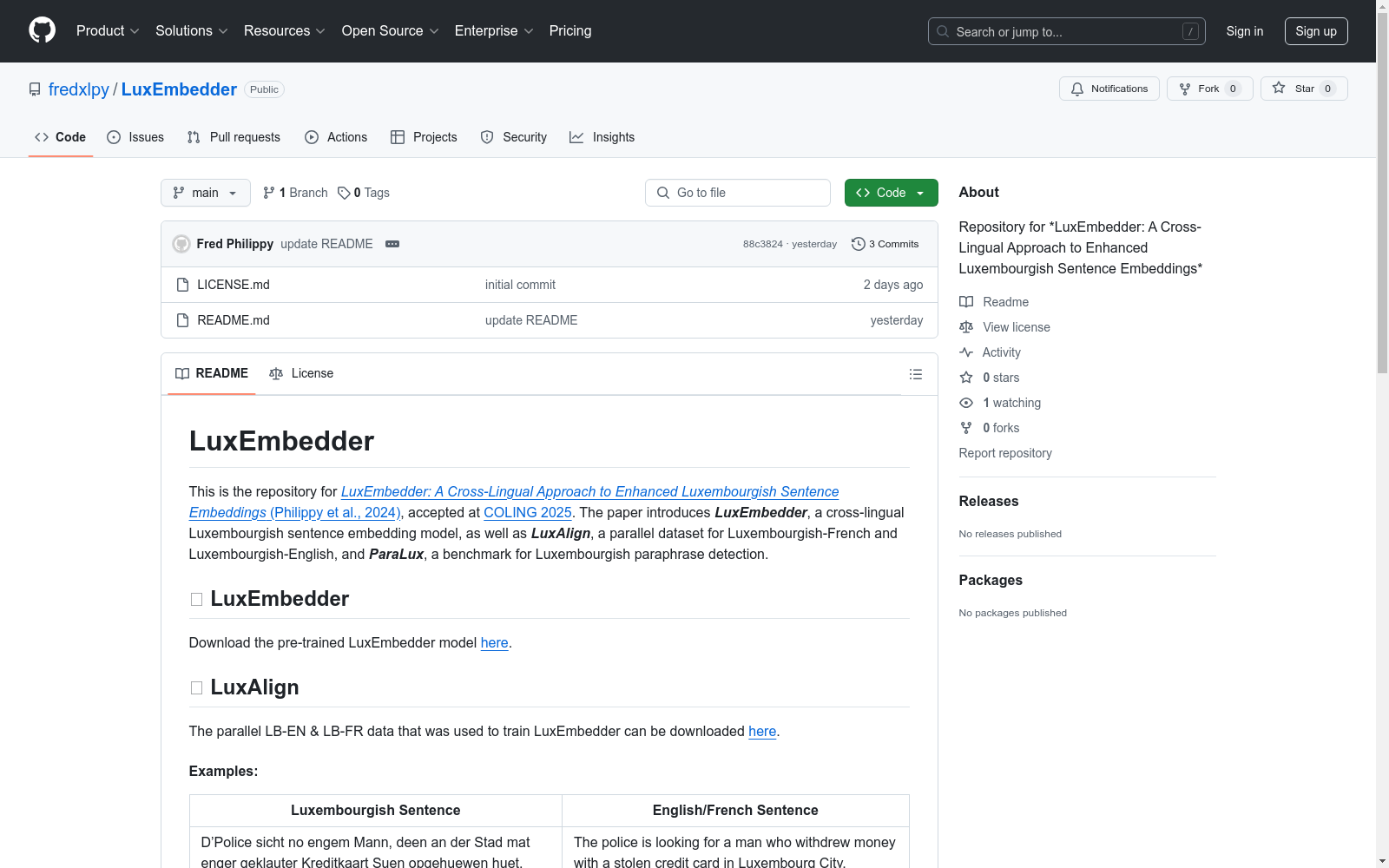The height and width of the screenshot is (868, 1389).
Task: Open the fredxlpy user profile link
Action: (79, 89)
